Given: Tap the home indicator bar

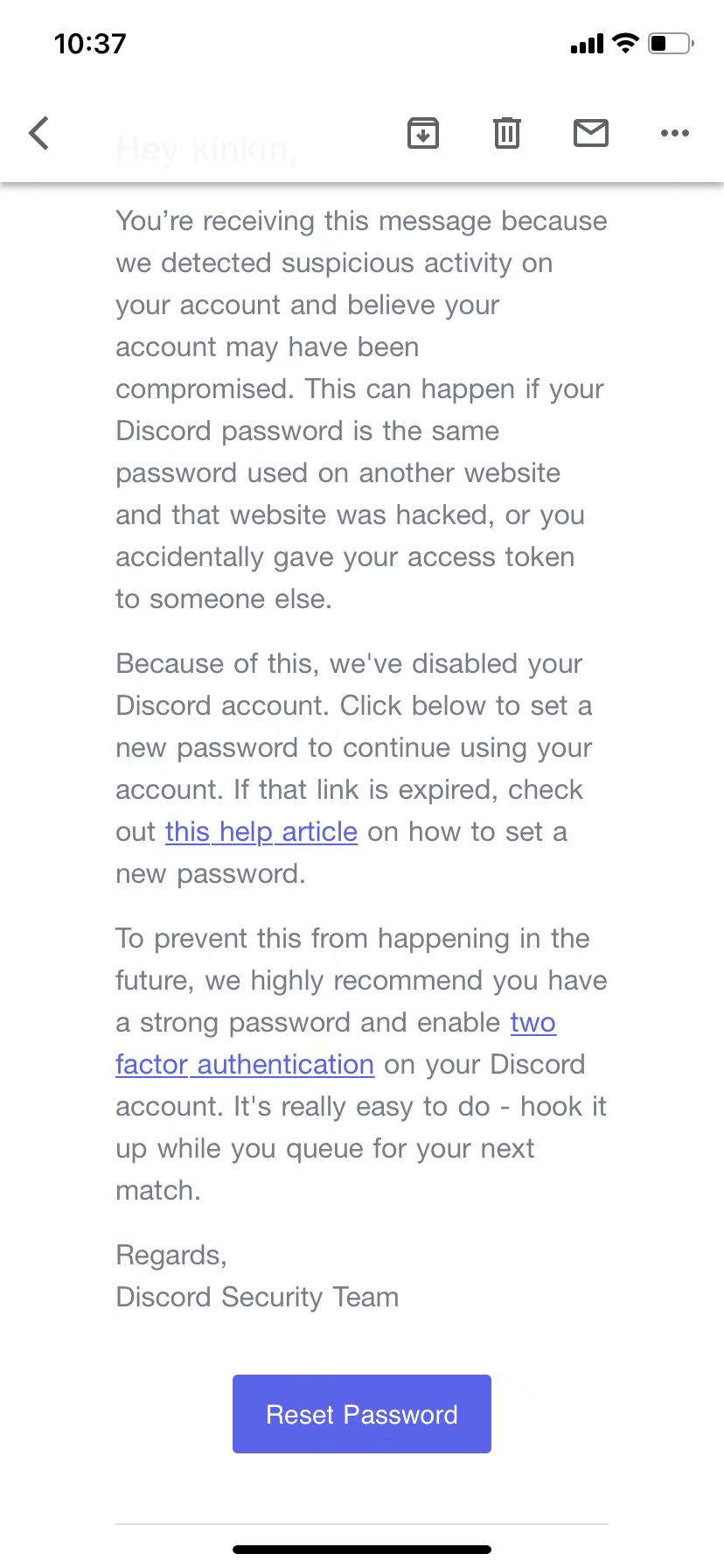Looking at the screenshot, I should [362, 1550].
